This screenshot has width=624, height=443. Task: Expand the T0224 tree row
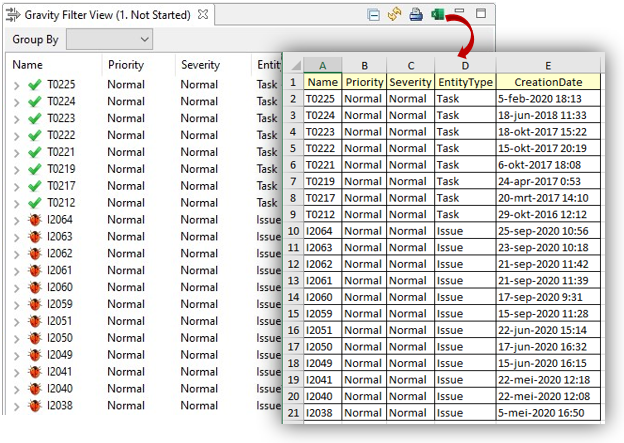pyautogui.click(x=17, y=101)
